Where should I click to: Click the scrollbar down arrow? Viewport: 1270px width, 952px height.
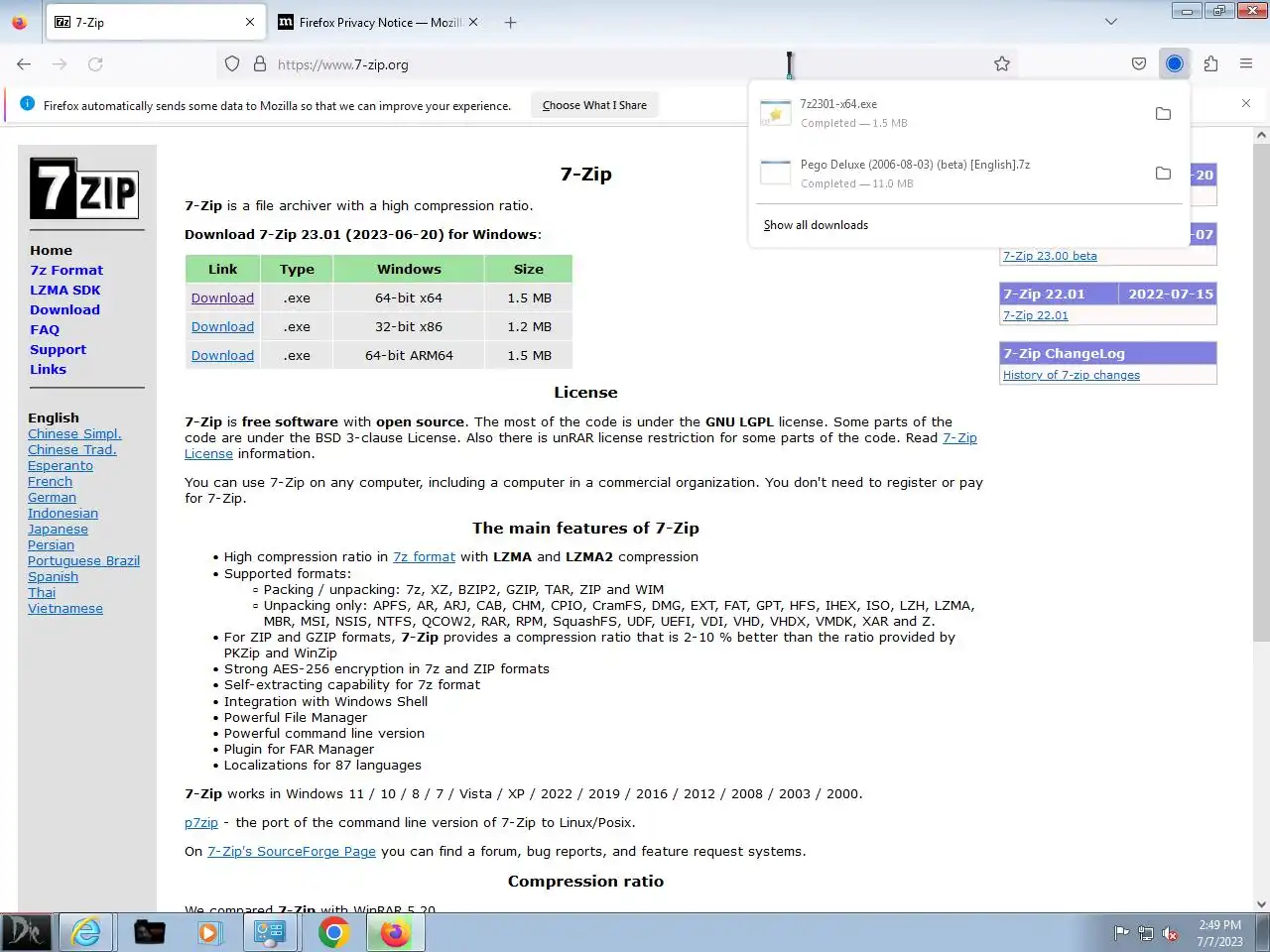(x=1261, y=903)
